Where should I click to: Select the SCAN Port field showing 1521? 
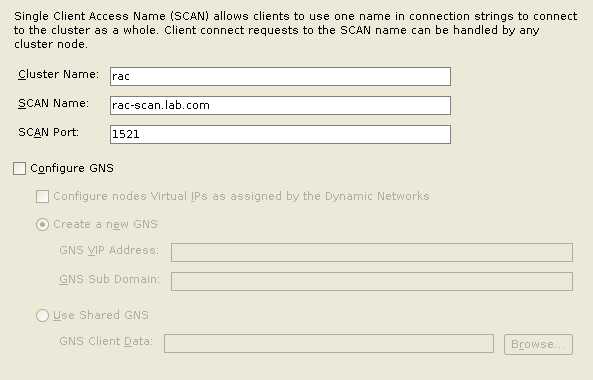click(280, 134)
